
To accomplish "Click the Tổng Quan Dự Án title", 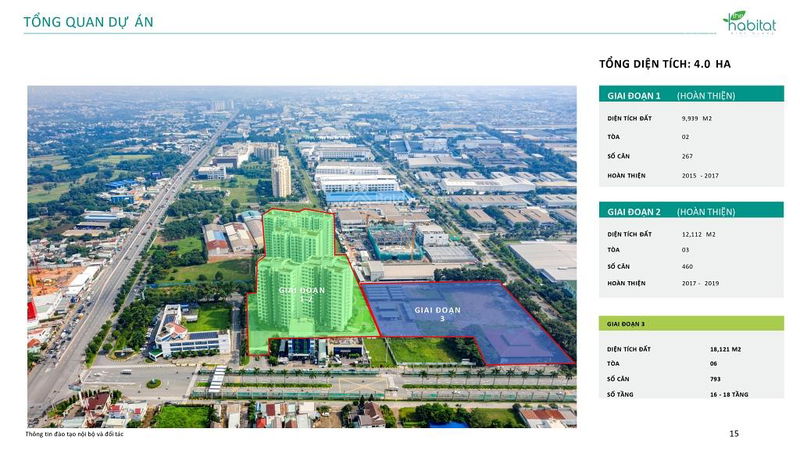I will (88, 22).
